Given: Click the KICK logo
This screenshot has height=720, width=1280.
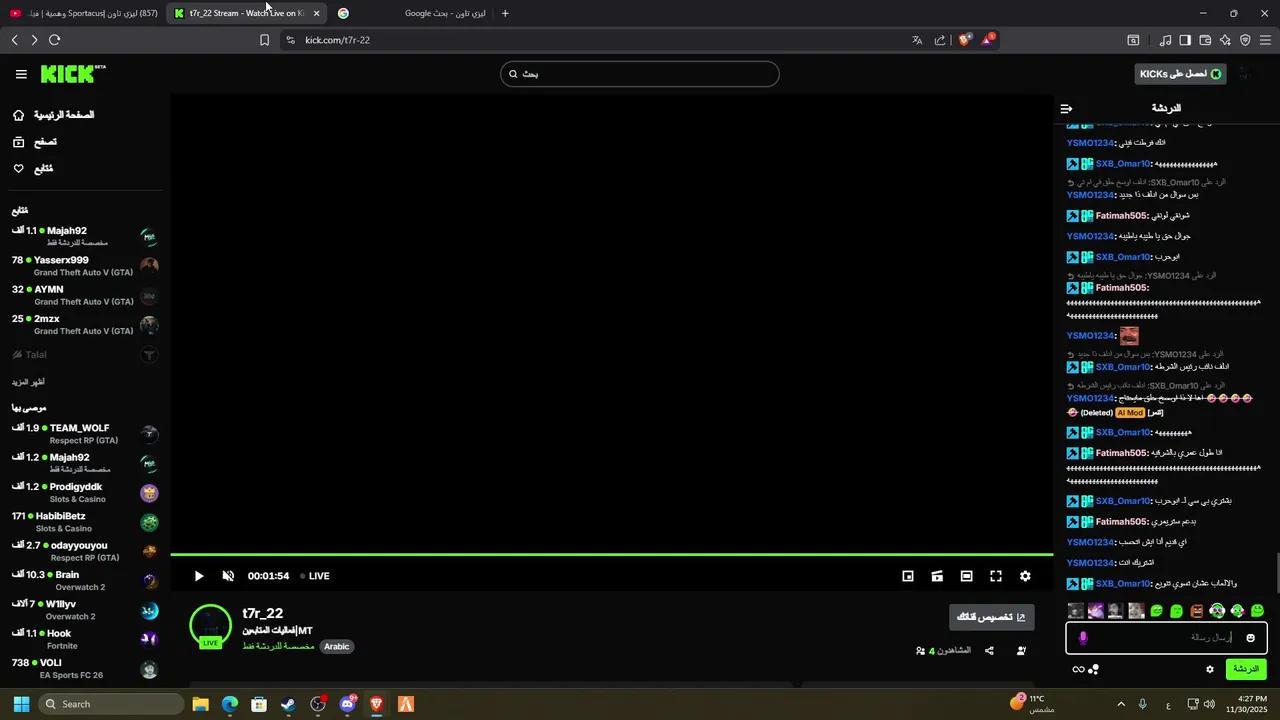Looking at the screenshot, I should (72, 74).
